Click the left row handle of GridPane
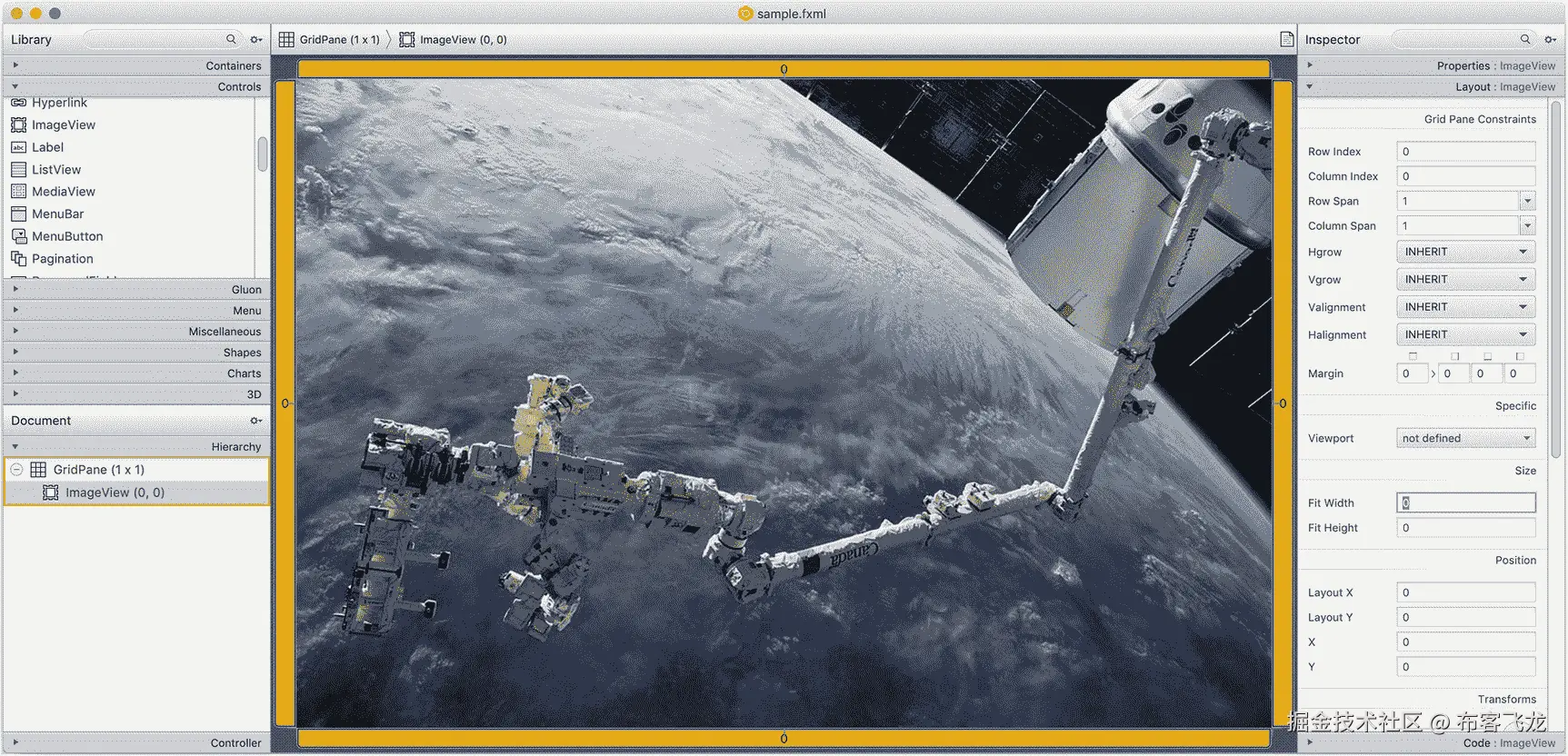1568x756 pixels. [285, 403]
